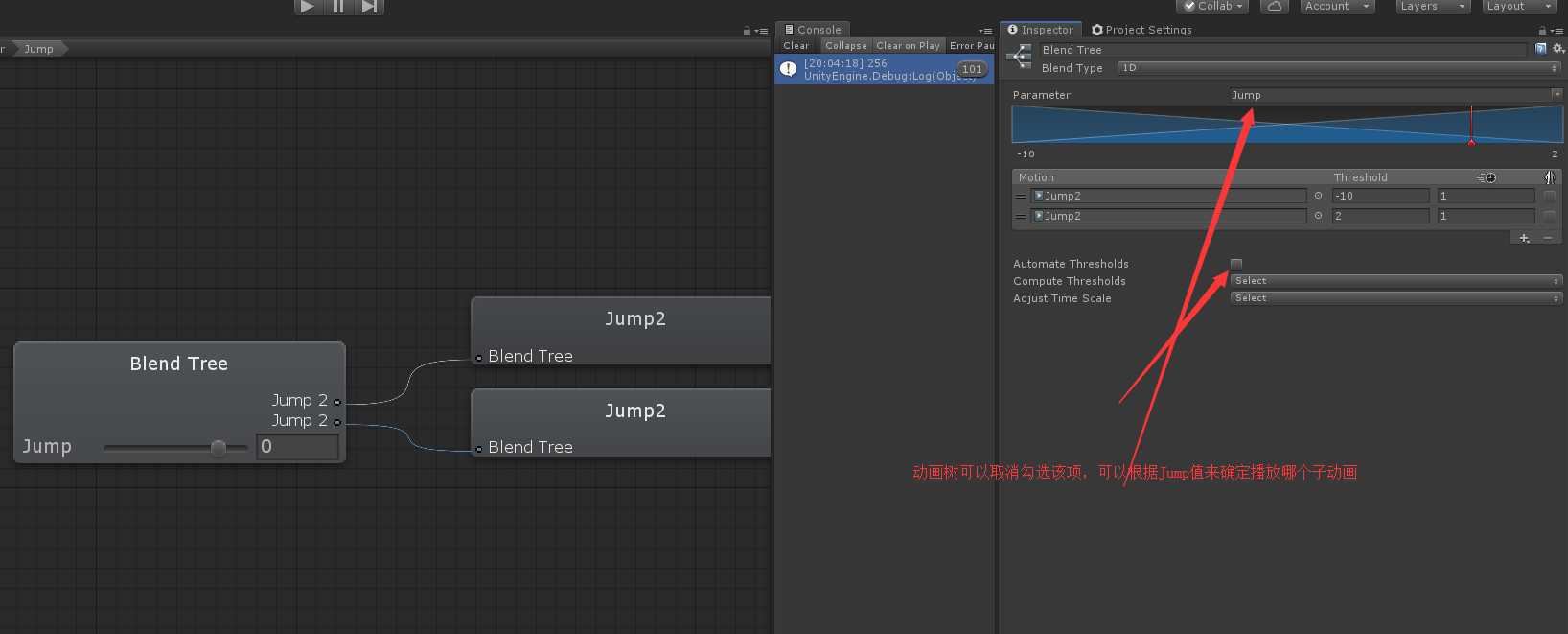Open the Account dropdown

pyautogui.click(x=1337, y=6)
